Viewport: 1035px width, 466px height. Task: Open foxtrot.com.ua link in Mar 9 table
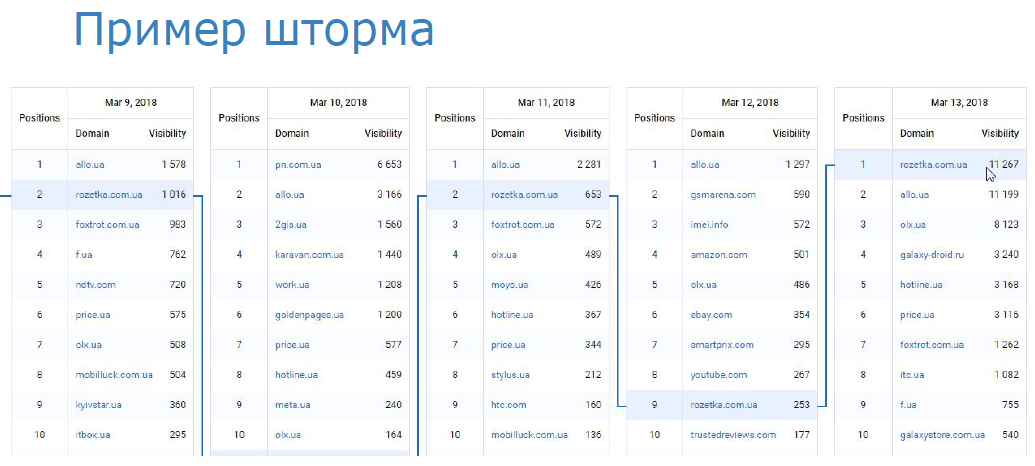coord(108,224)
